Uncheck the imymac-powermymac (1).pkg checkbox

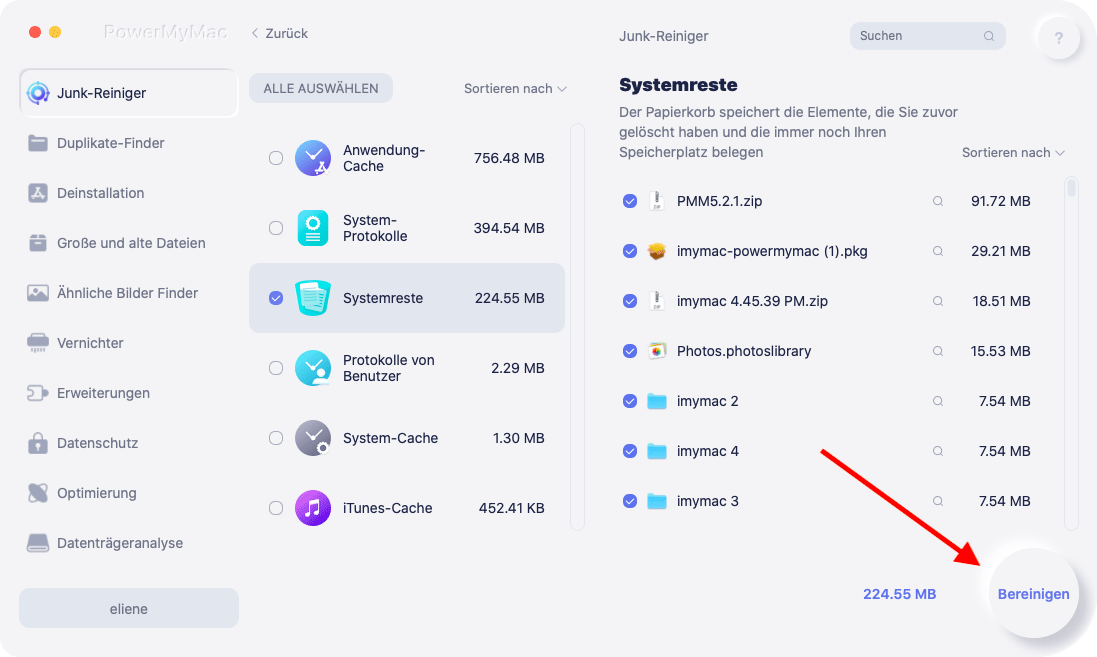click(630, 251)
